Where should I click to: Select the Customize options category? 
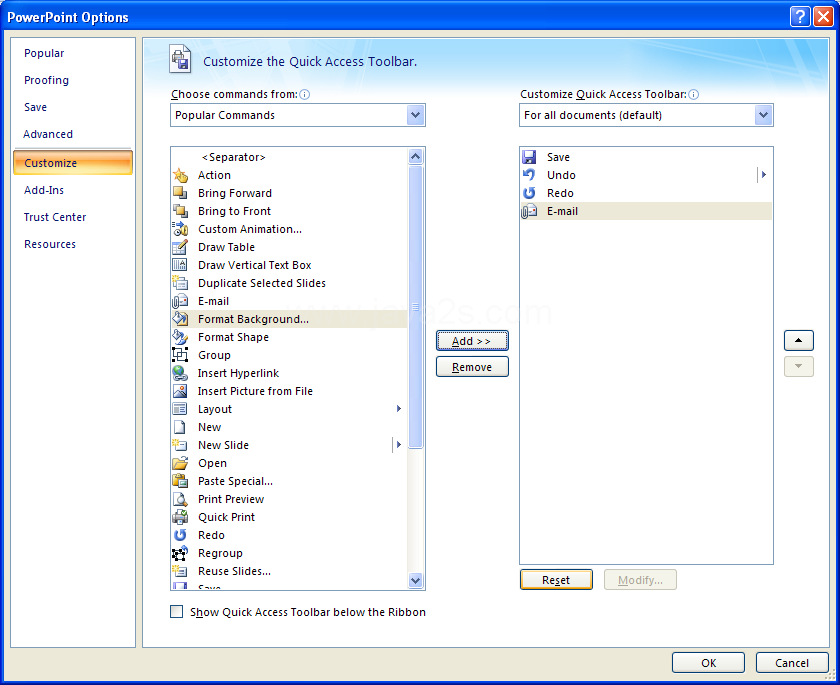coord(73,163)
